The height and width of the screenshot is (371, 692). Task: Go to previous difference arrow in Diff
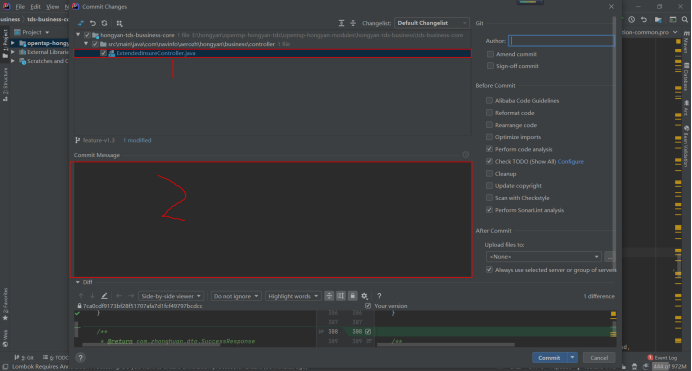[x=81, y=296]
